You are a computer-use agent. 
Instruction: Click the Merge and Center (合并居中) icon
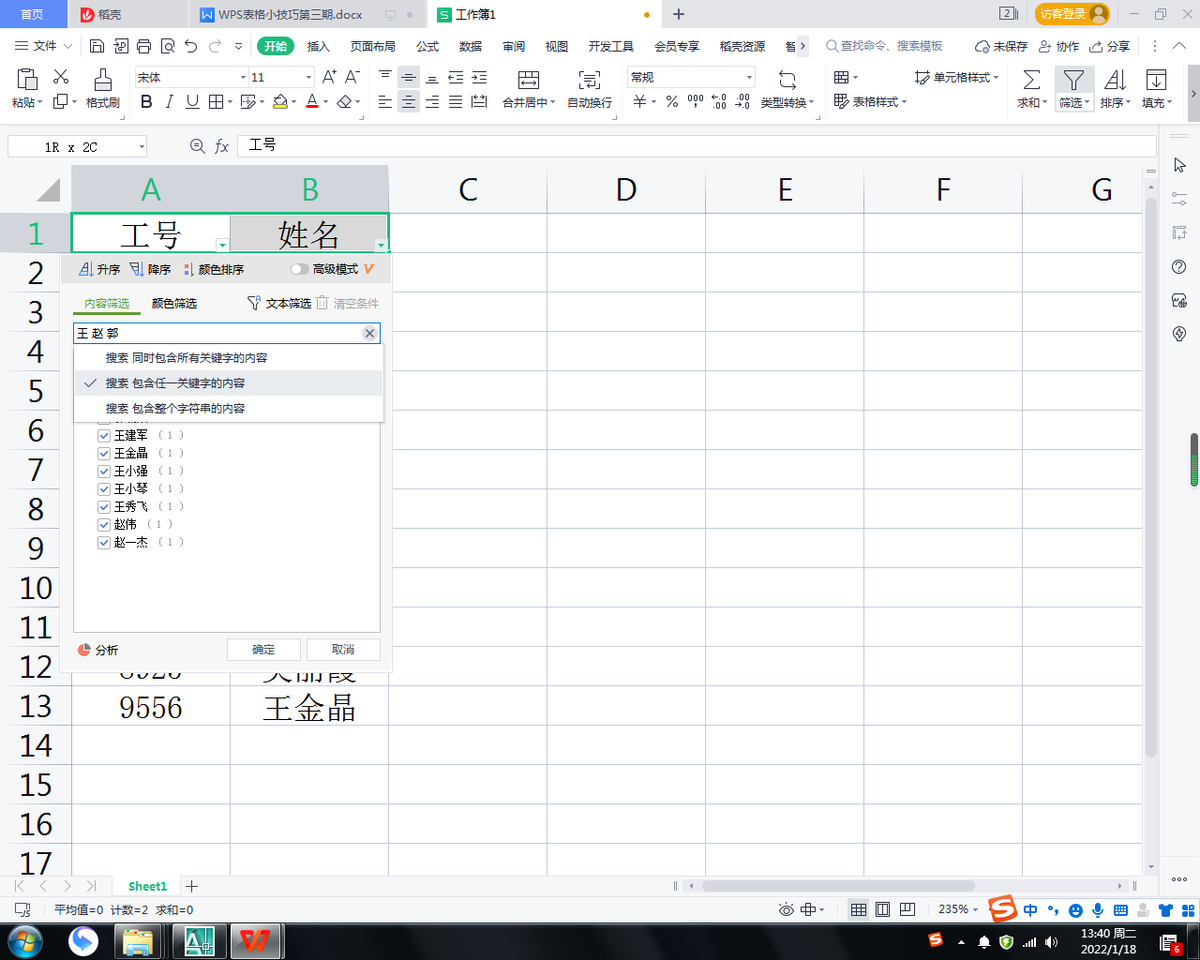(528, 80)
